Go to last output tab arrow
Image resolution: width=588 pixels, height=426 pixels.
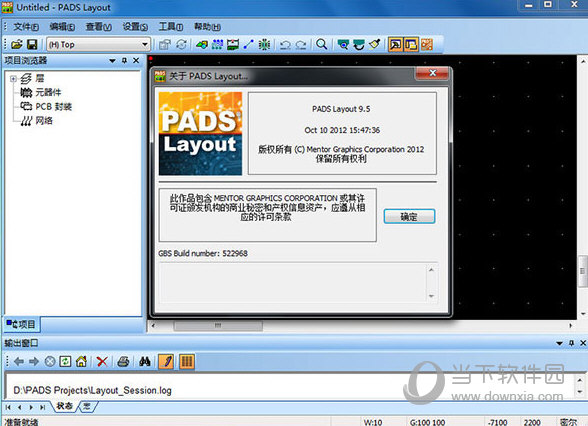[x=43, y=407]
